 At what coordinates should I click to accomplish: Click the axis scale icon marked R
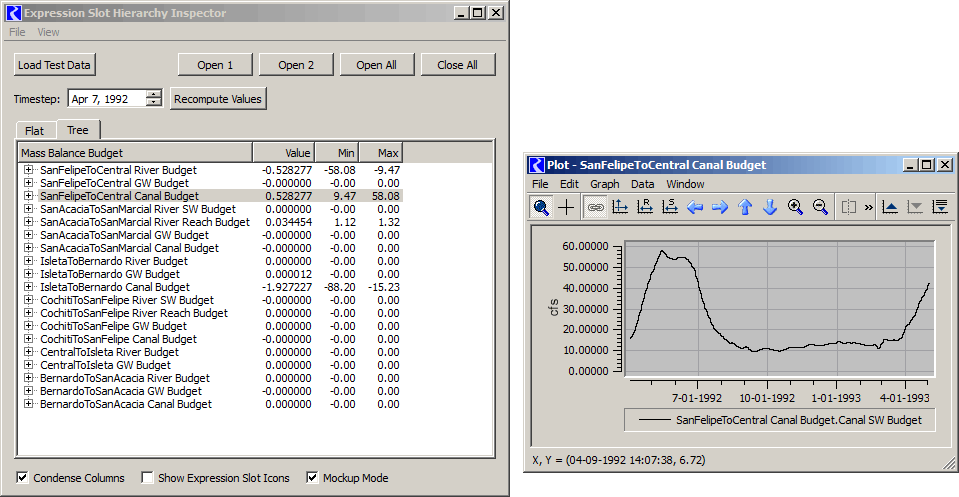(645, 207)
